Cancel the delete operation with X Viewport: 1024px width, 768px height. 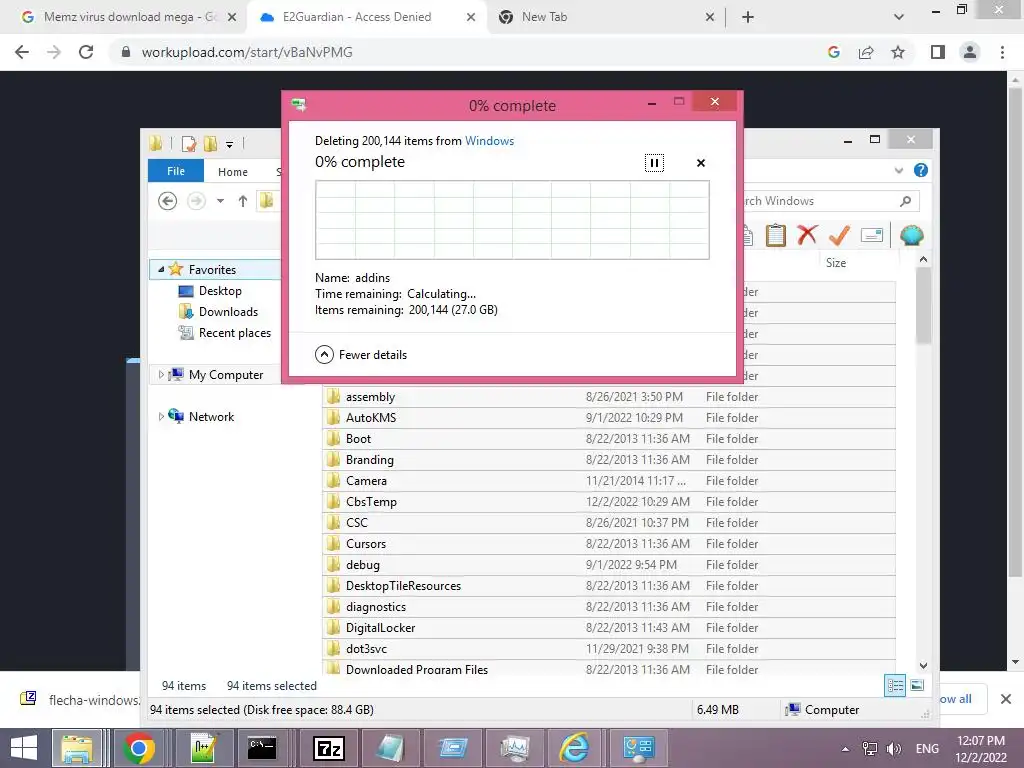701,163
